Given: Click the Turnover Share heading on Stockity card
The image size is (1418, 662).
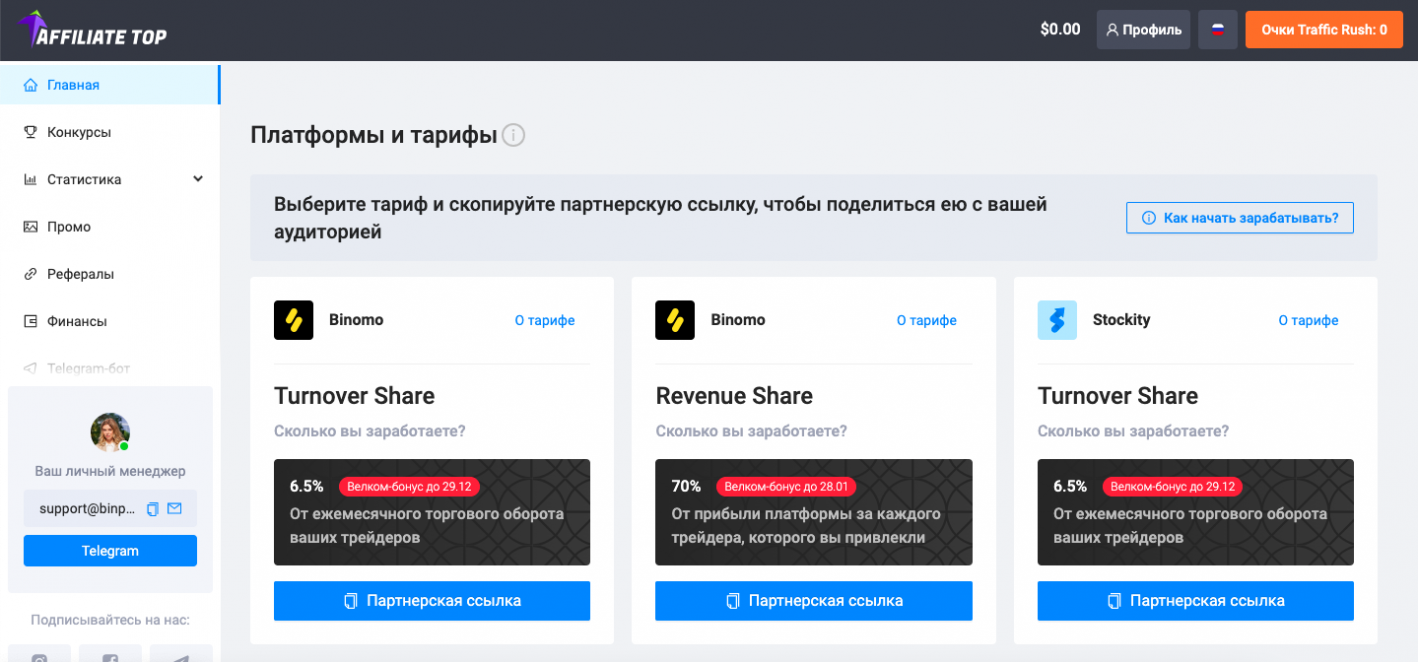Looking at the screenshot, I should pos(1117,396).
